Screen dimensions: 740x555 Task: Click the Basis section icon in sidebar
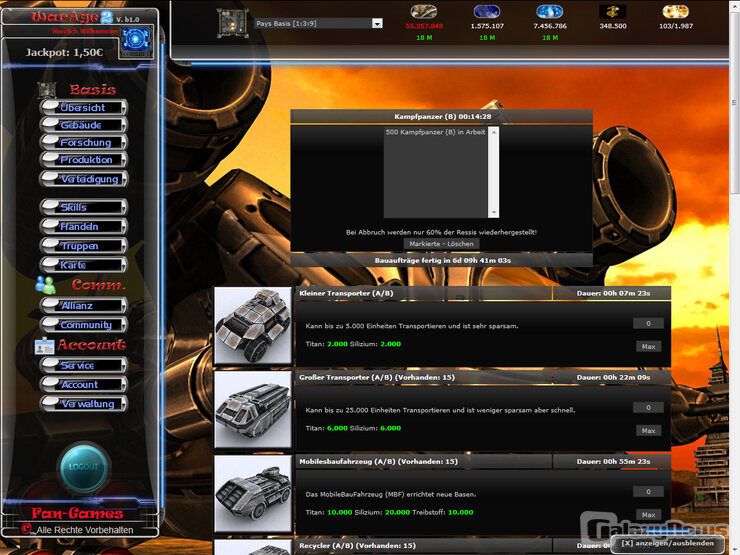pyautogui.click(x=47, y=89)
